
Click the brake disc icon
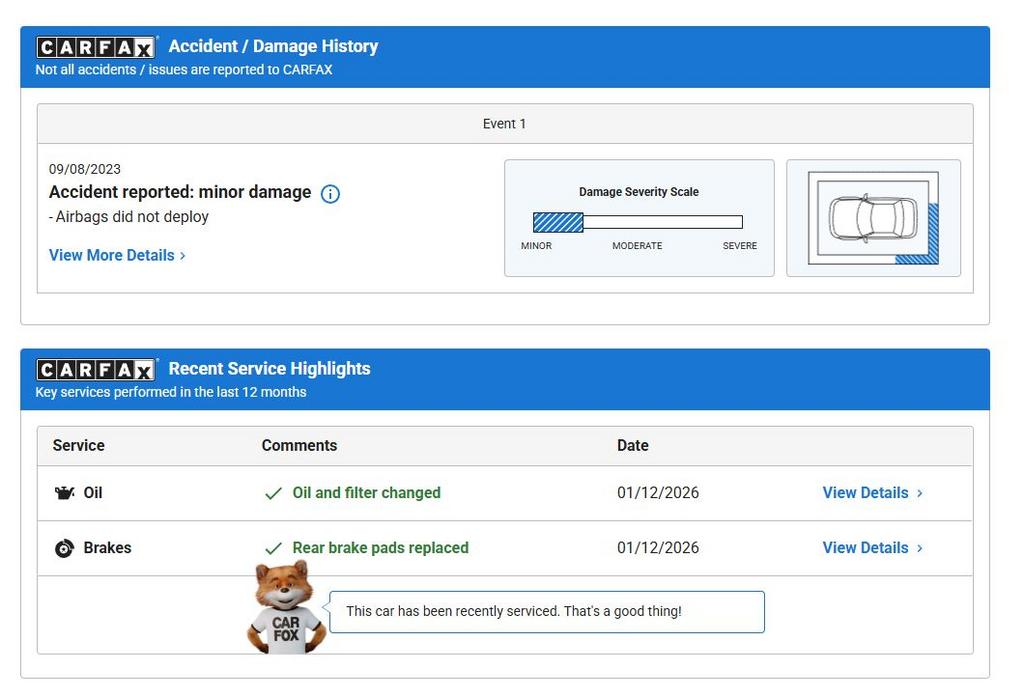64,548
